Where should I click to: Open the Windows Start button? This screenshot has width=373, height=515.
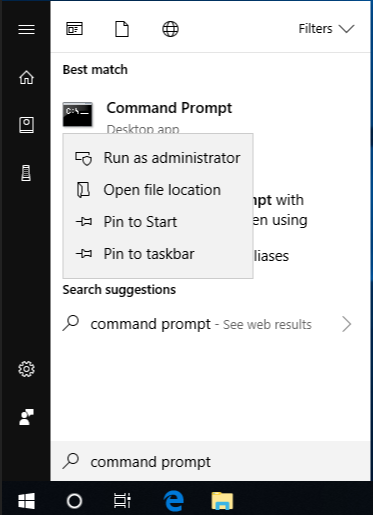click(26, 501)
